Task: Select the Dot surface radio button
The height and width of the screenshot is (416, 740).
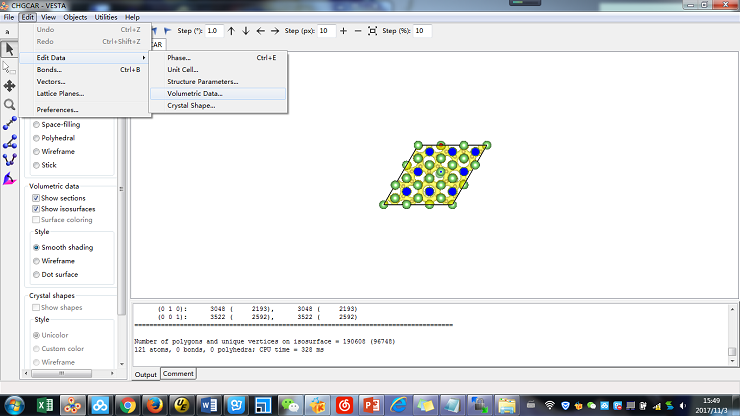Action: click(x=37, y=274)
